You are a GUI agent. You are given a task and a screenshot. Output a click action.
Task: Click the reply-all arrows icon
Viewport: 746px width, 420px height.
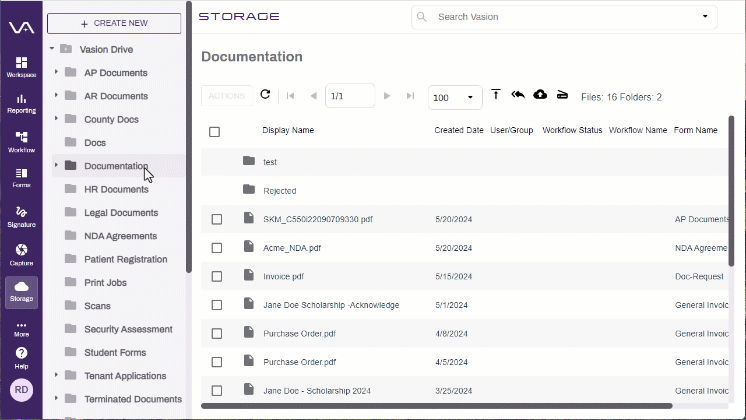coord(518,95)
